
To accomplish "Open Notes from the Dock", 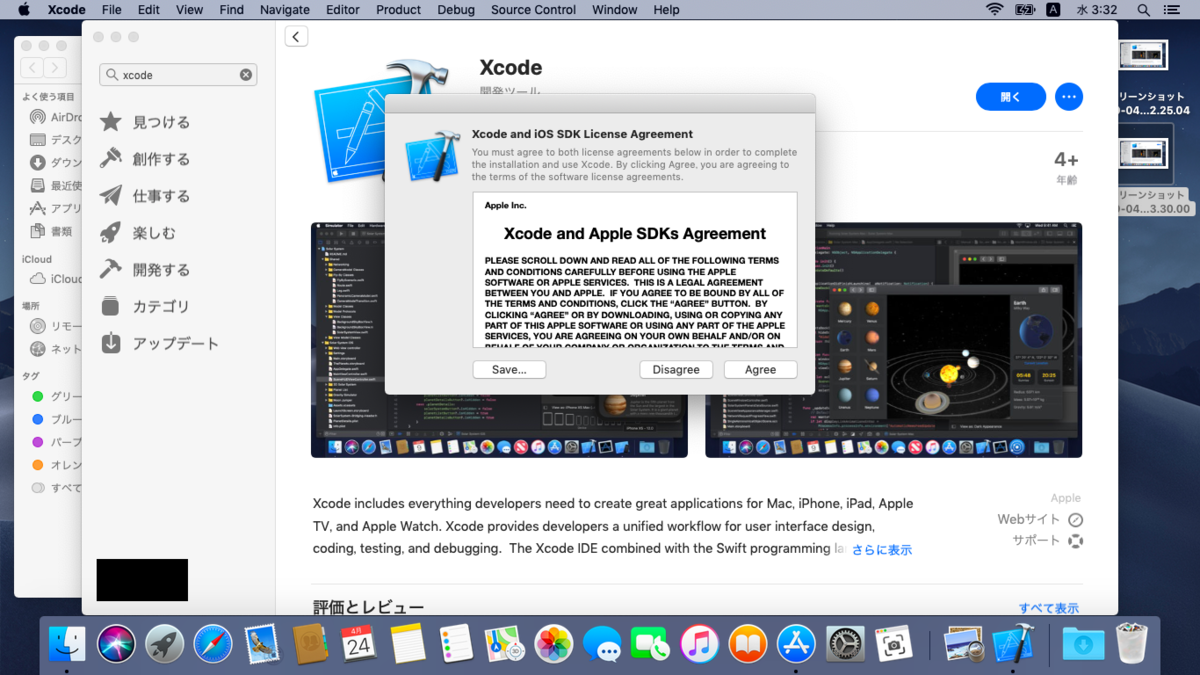I will [407, 644].
